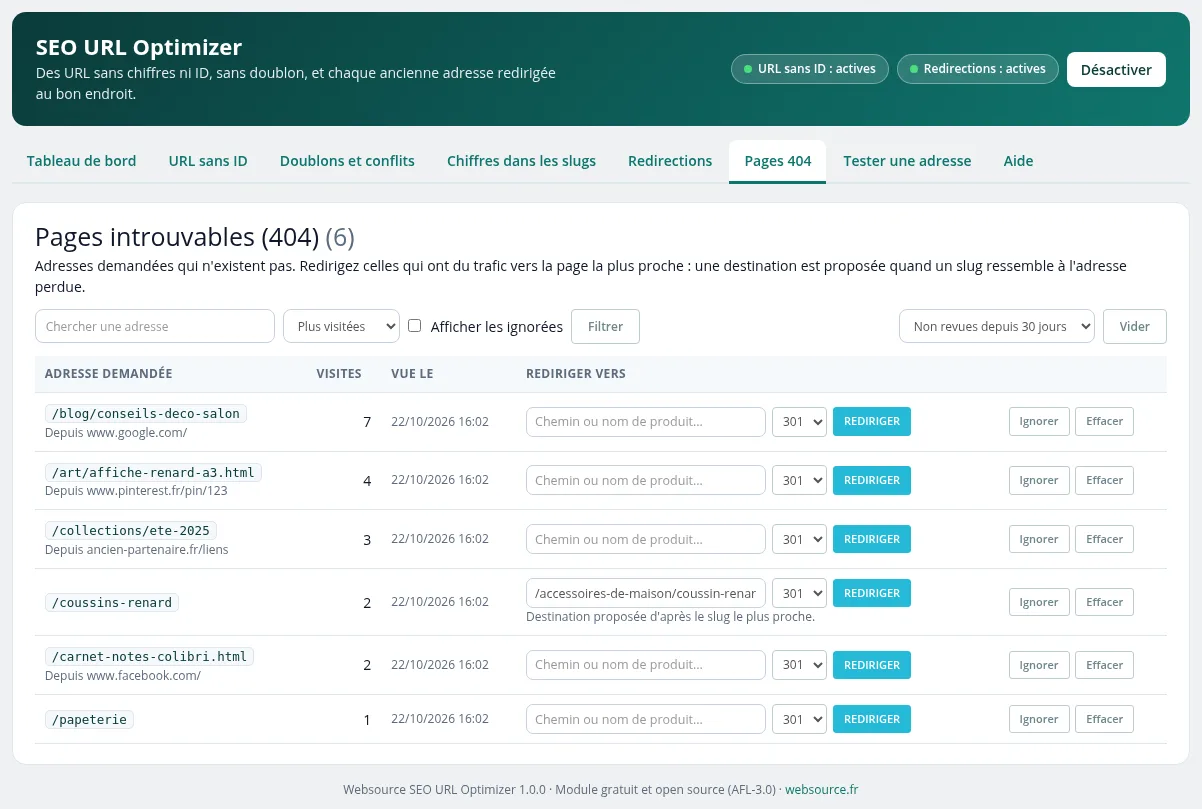Switch to the 'Tableau de bord' tab

click(81, 161)
